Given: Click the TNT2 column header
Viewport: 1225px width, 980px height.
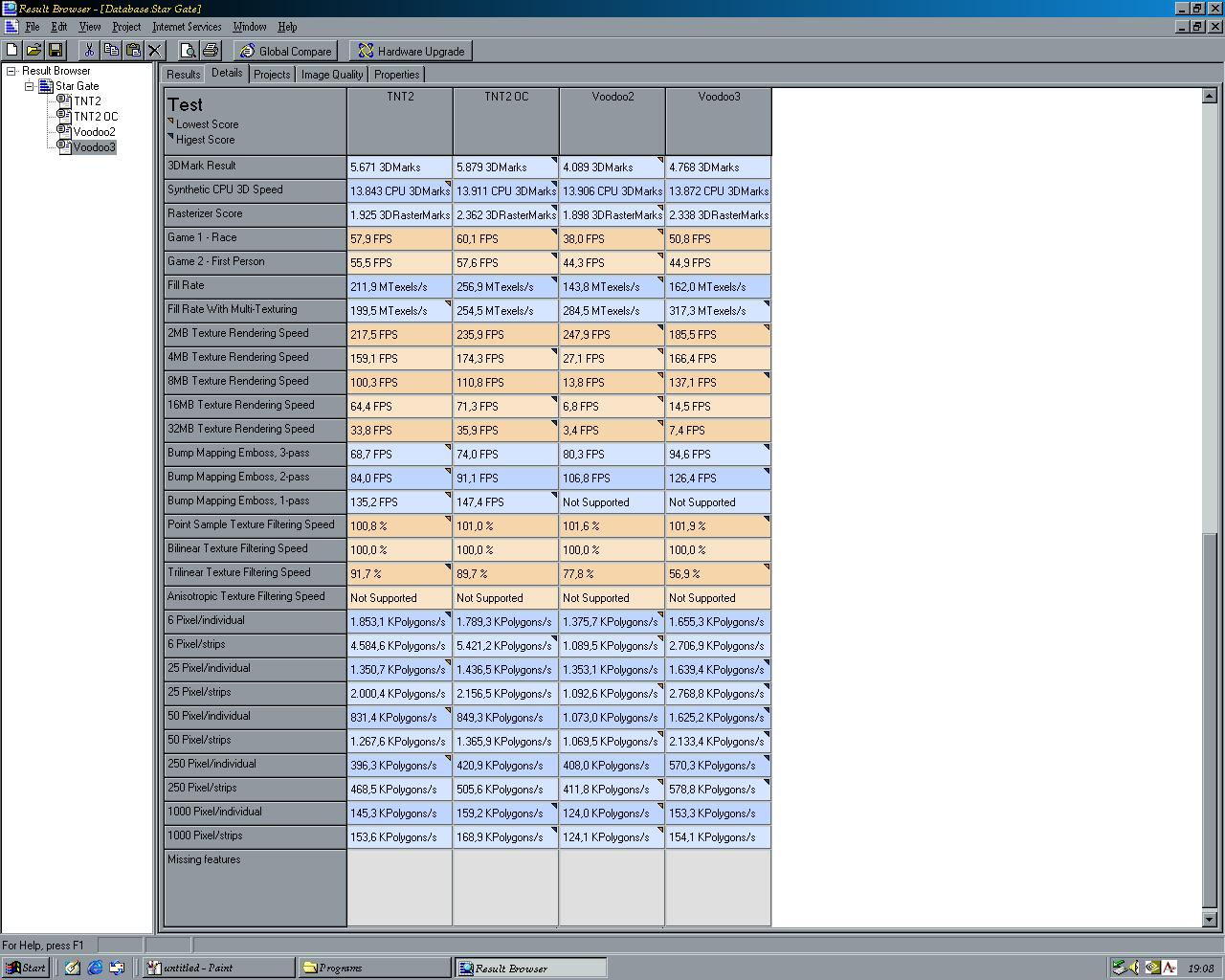Looking at the screenshot, I should pyautogui.click(x=400, y=121).
